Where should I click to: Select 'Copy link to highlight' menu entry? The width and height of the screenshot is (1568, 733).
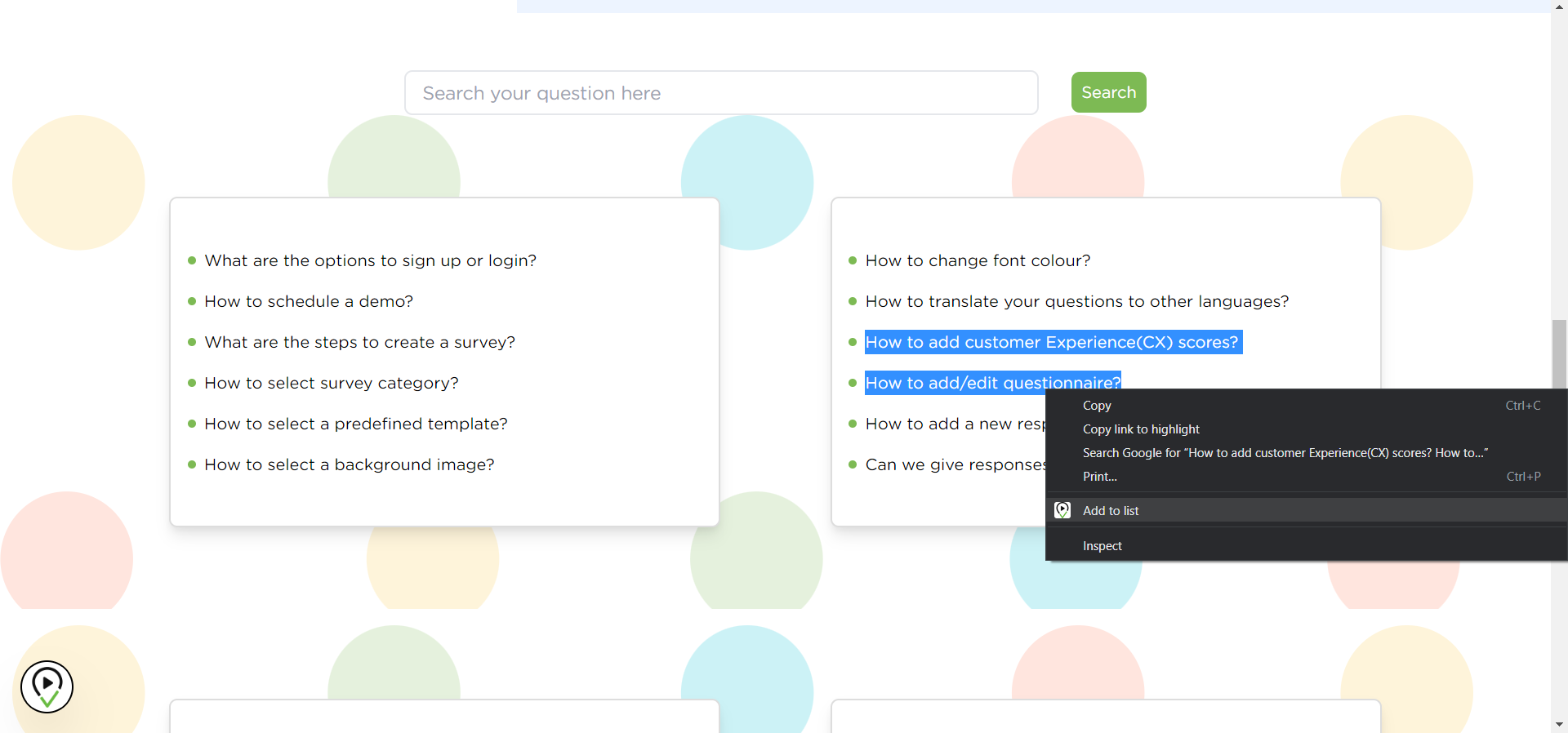[1141, 429]
